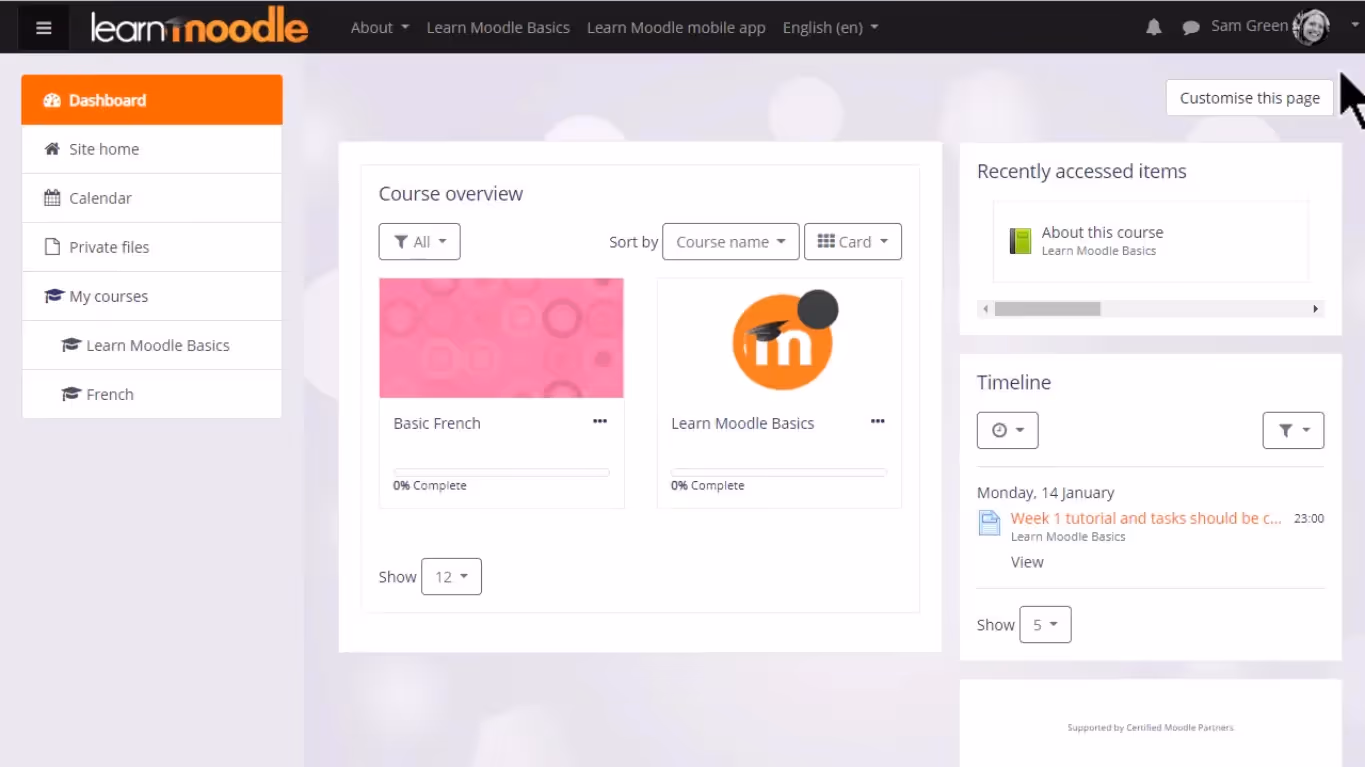Open the Learn Moodle logo home link
1365x767 pixels.
pyautogui.click(x=199, y=27)
